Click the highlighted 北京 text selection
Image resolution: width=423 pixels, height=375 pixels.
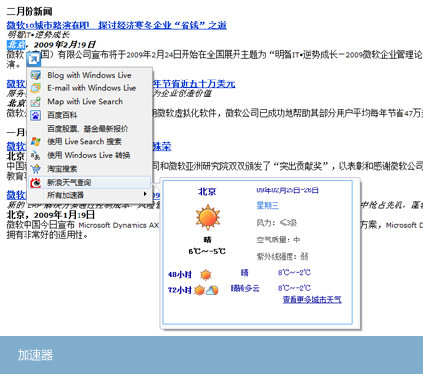[x=16, y=44]
